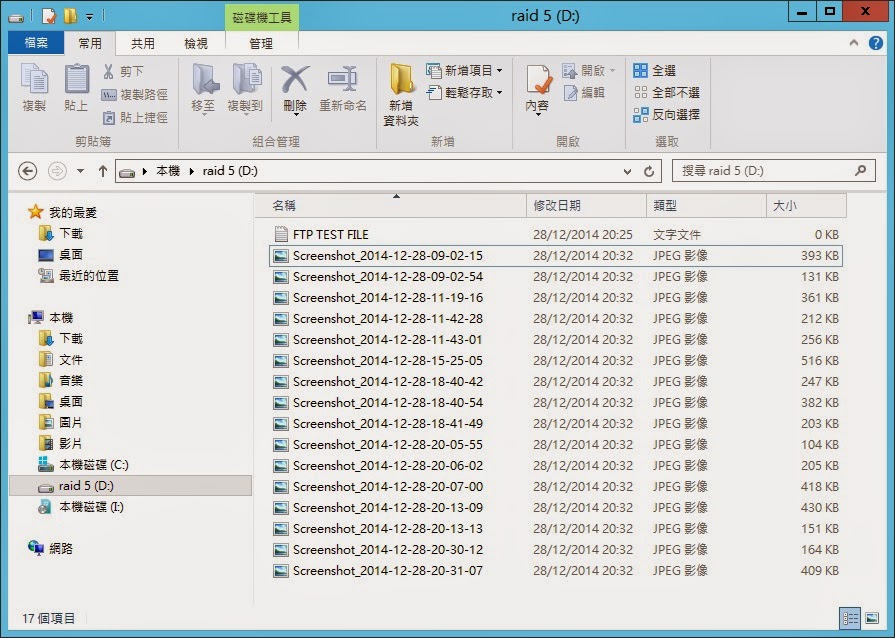Click the Delete (刪除) X icon
This screenshot has width=895, height=638.
click(x=295, y=79)
